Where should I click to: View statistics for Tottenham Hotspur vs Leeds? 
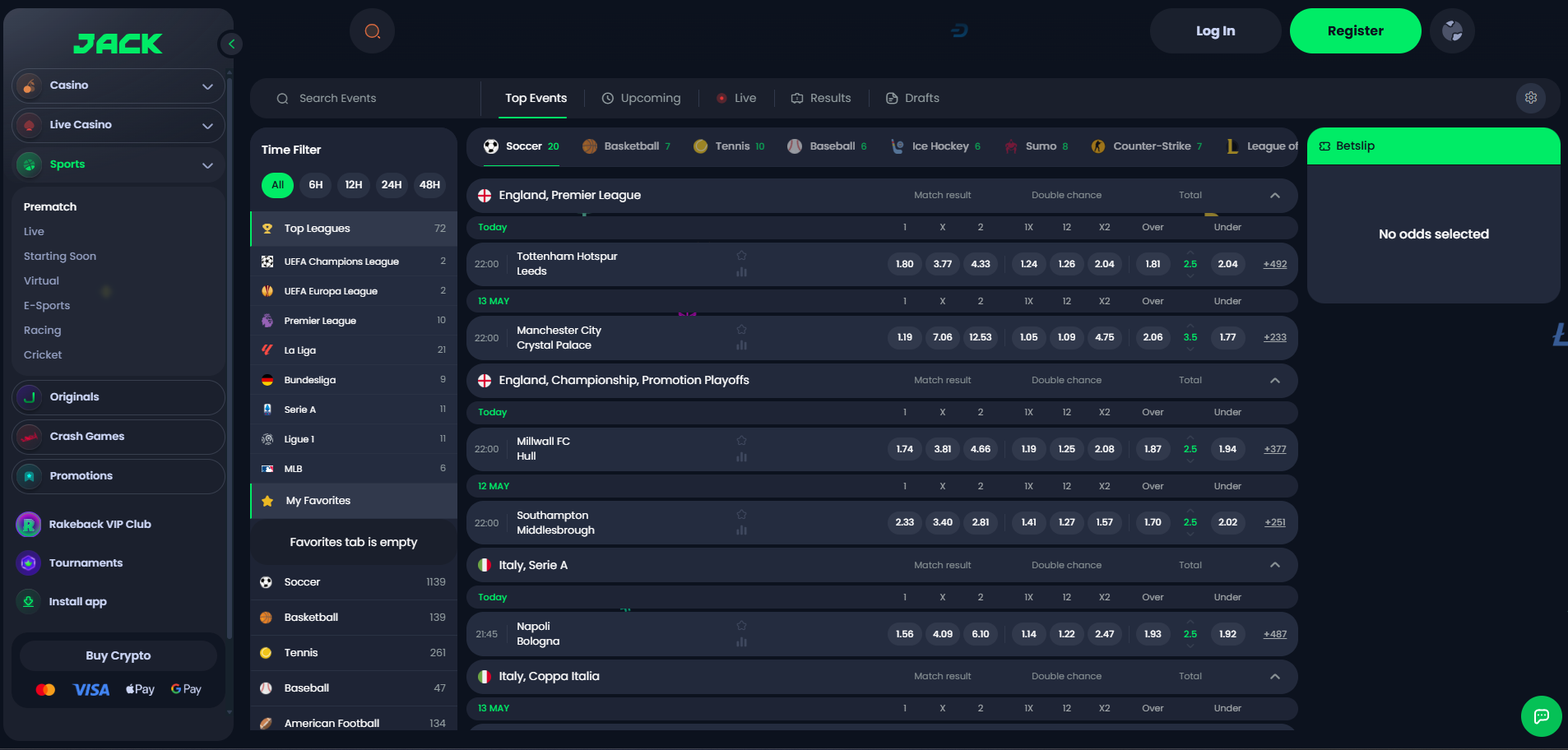tap(741, 272)
